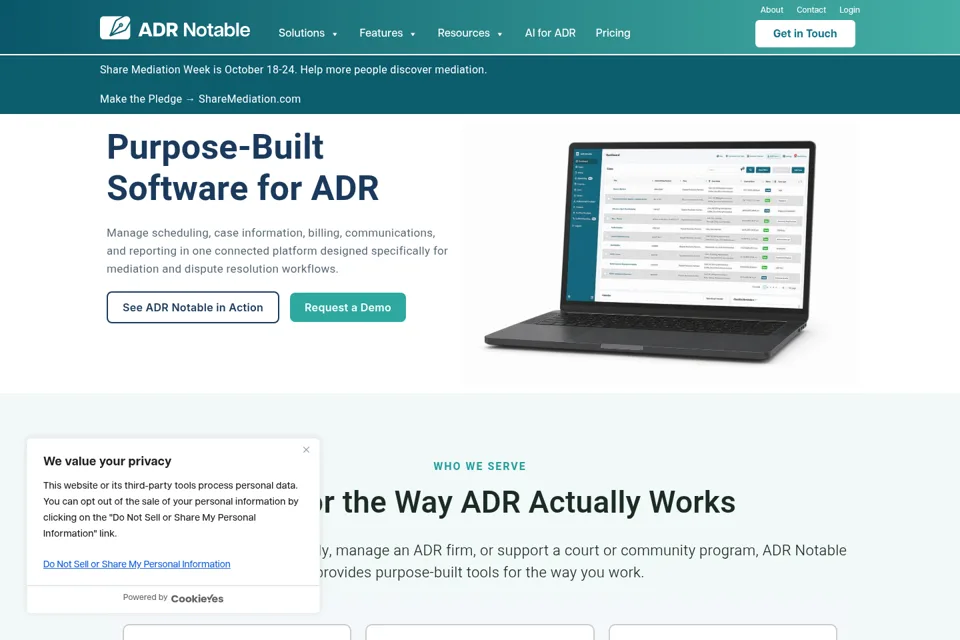The height and width of the screenshot is (640, 960).
Task: Expand the Features dropdown arrow
Action: coord(413,34)
